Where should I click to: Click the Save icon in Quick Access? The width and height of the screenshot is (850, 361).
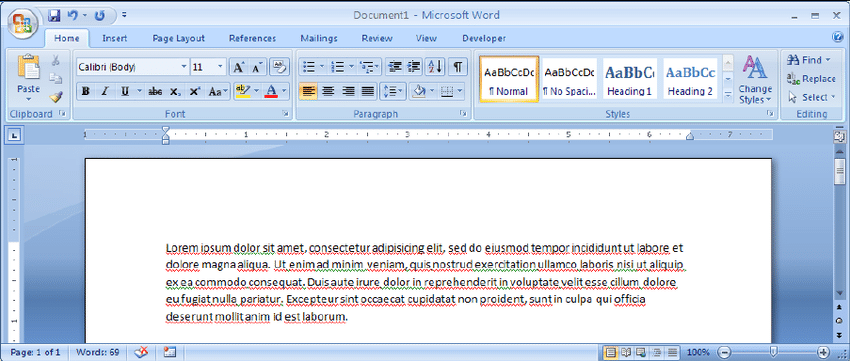coord(54,16)
